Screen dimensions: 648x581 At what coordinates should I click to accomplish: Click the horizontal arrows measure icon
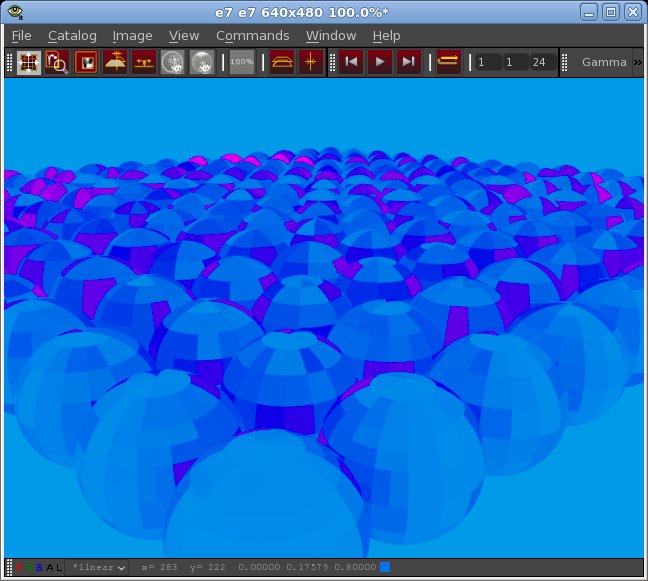pyautogui.click(x=144, y=62)
